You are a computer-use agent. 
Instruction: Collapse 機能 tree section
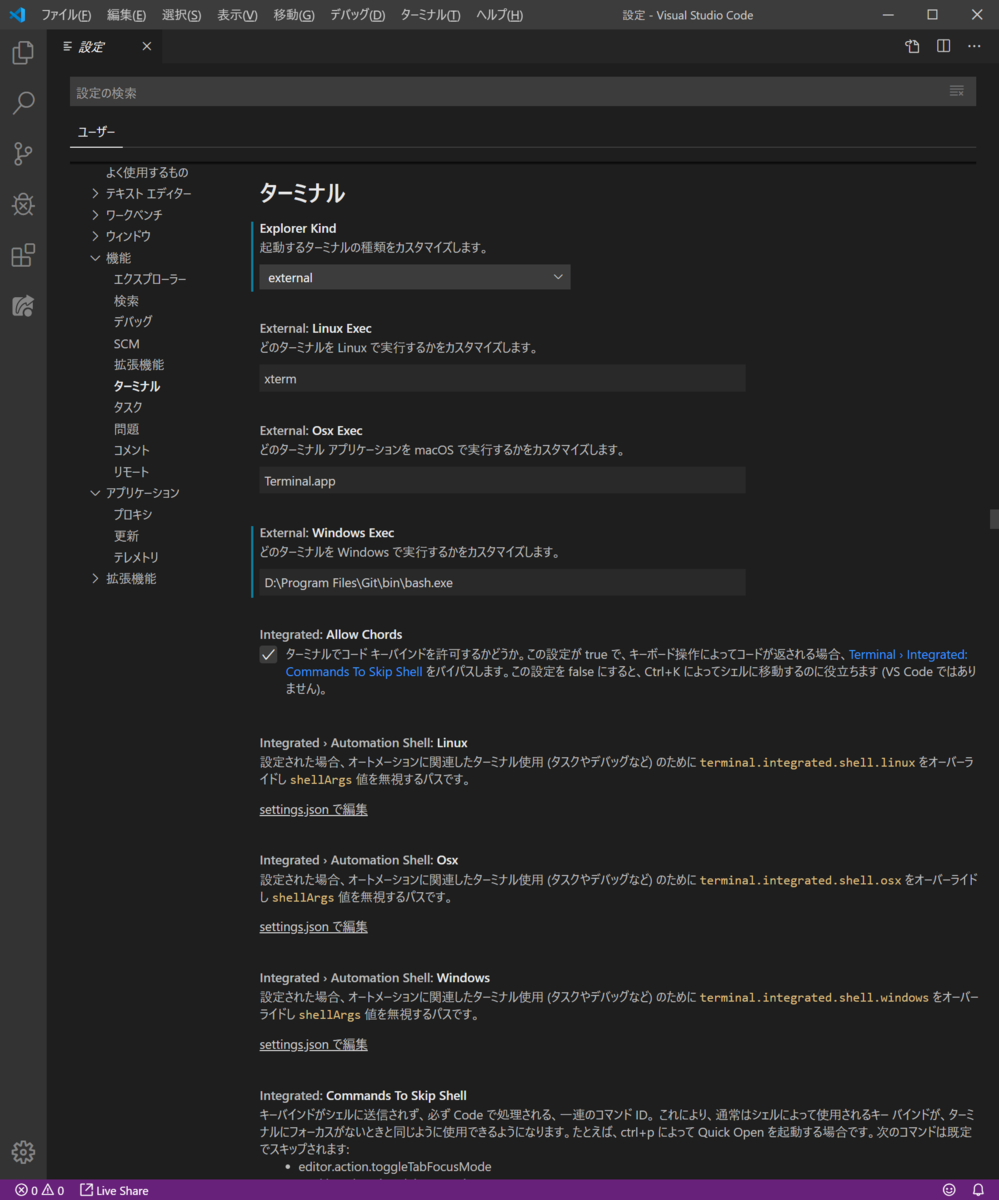(96, 258)
